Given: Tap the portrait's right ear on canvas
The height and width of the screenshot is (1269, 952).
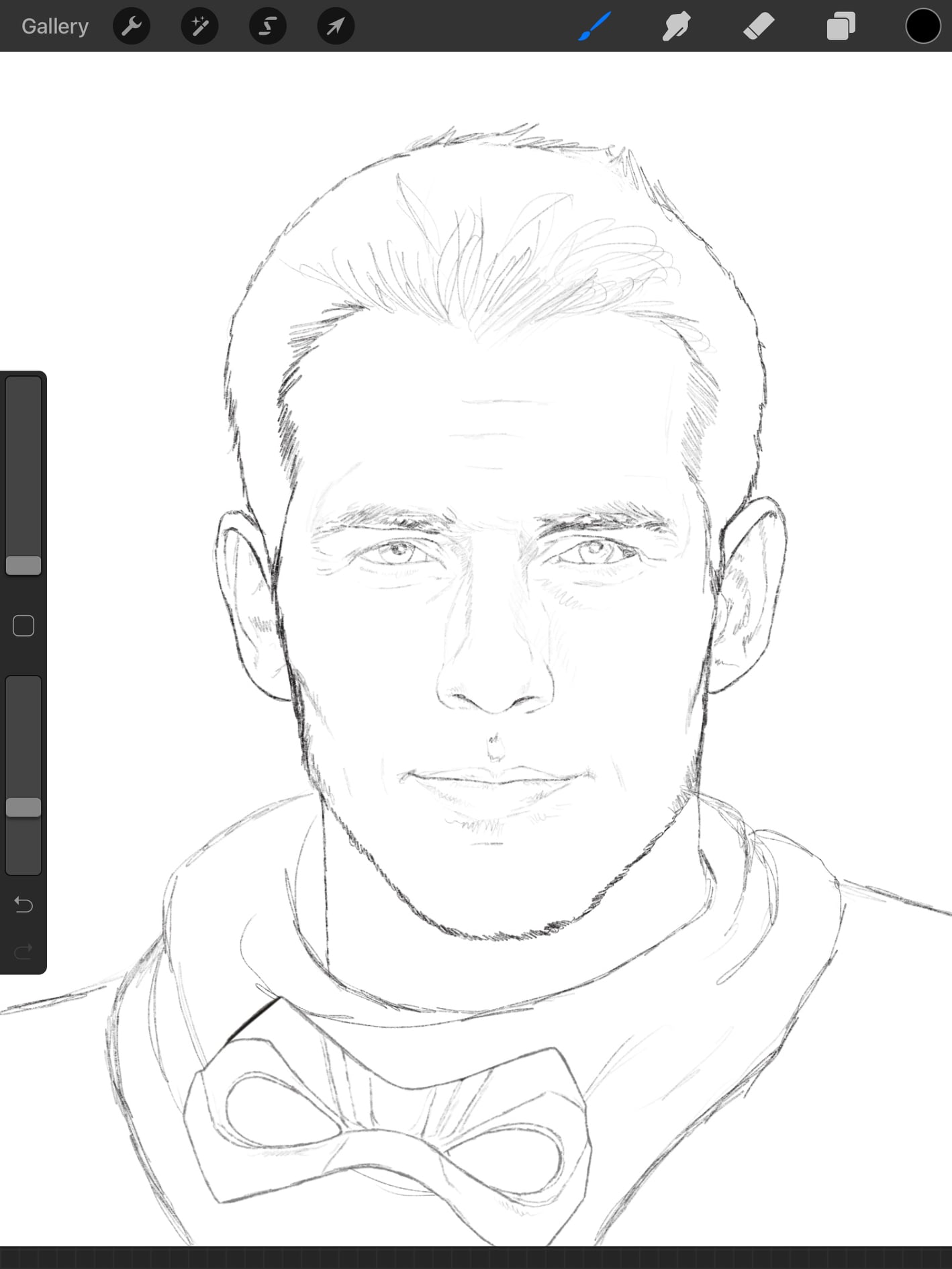Looking at the screenshot, I should click(x=752, y=598).
